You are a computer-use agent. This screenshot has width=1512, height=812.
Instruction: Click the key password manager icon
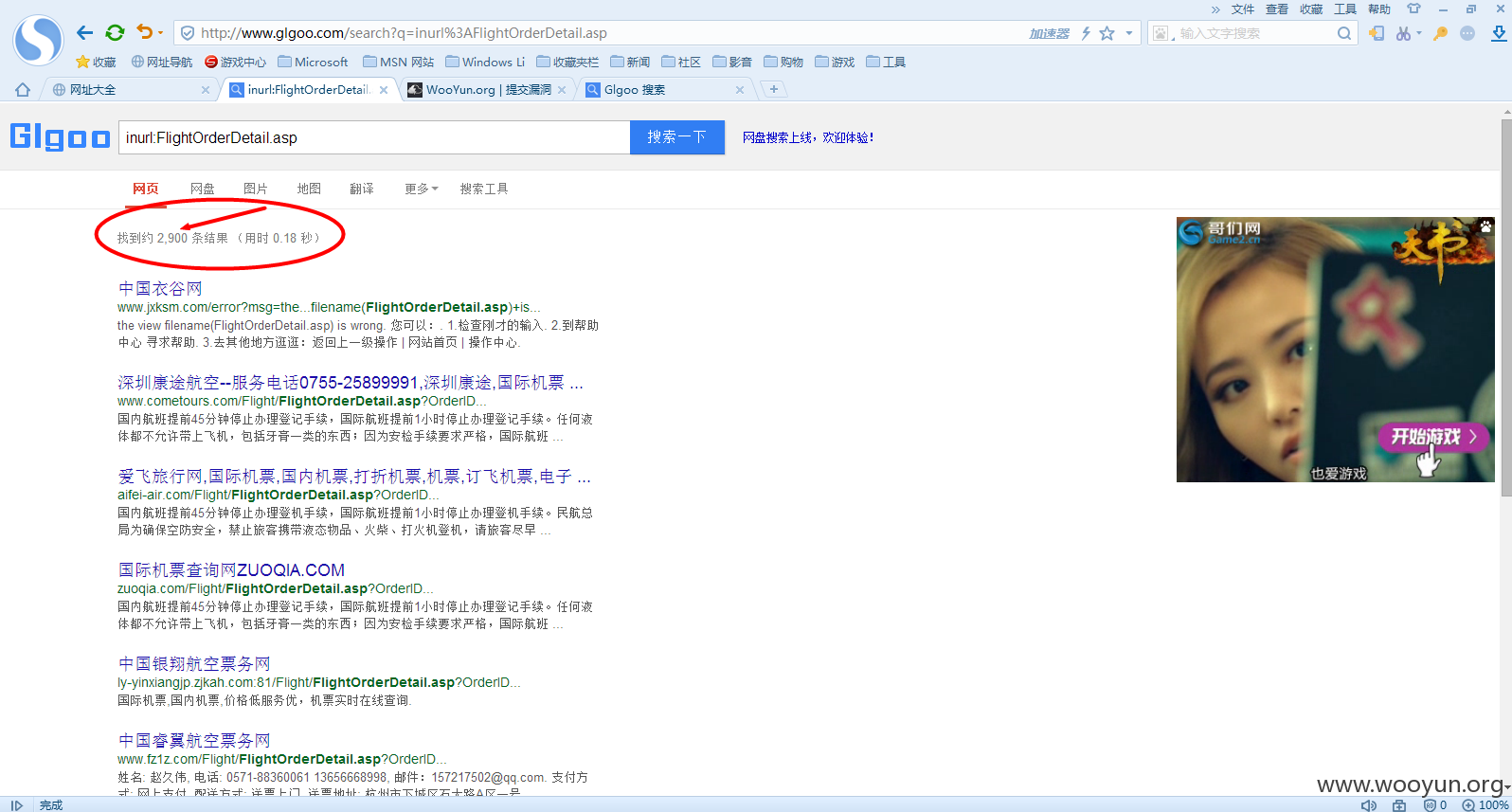pos(1441,33)
